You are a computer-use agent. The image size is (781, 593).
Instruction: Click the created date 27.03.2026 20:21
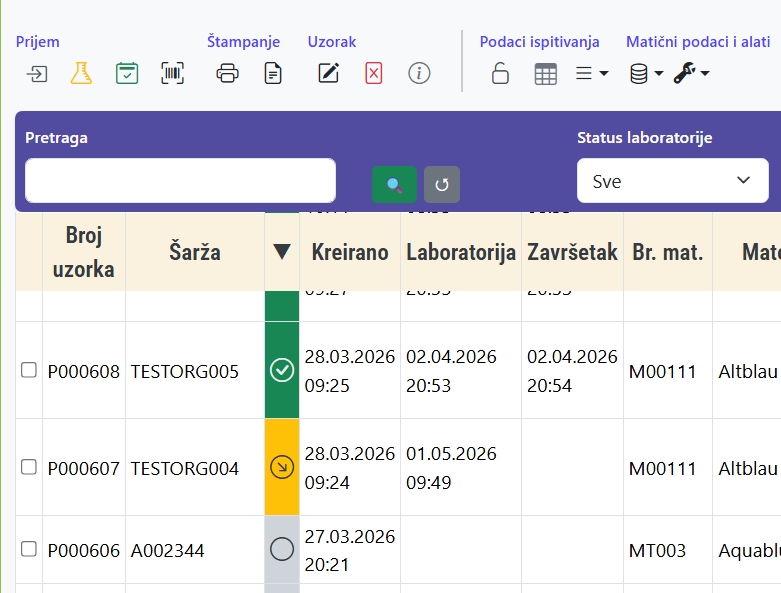pos(350,550)
